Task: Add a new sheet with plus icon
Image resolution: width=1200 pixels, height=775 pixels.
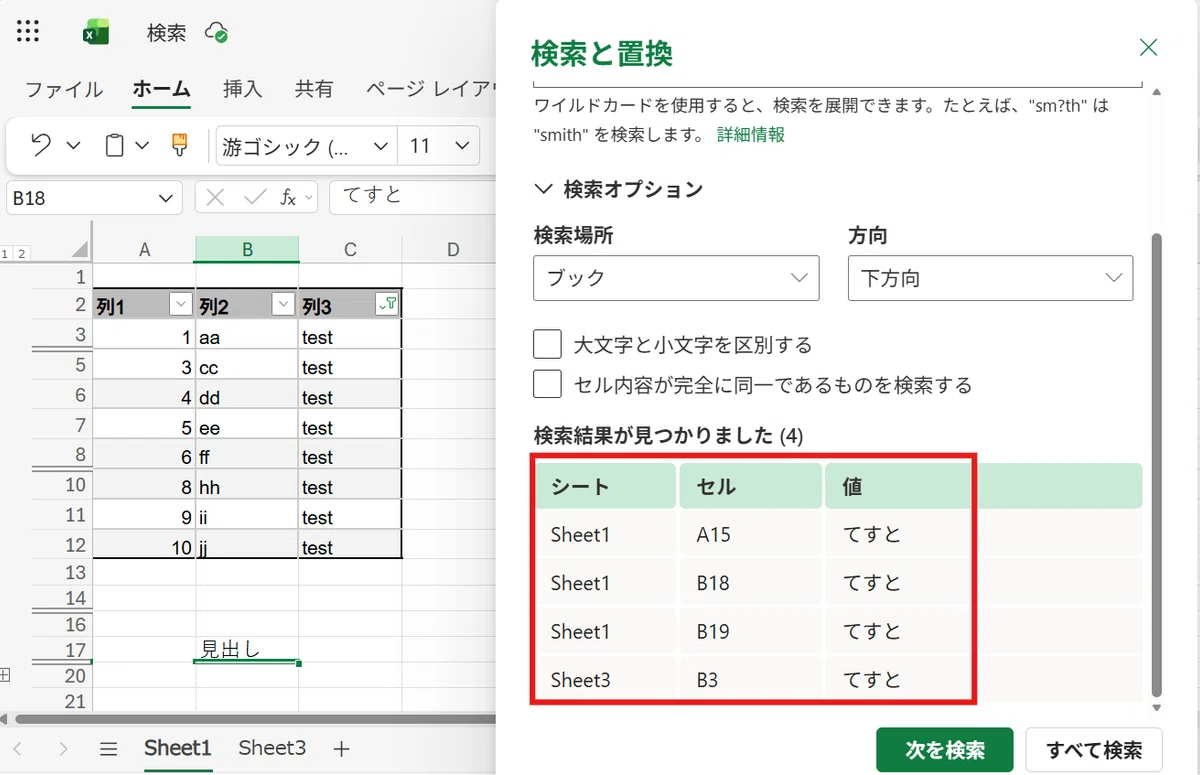Action: [341, 748]
